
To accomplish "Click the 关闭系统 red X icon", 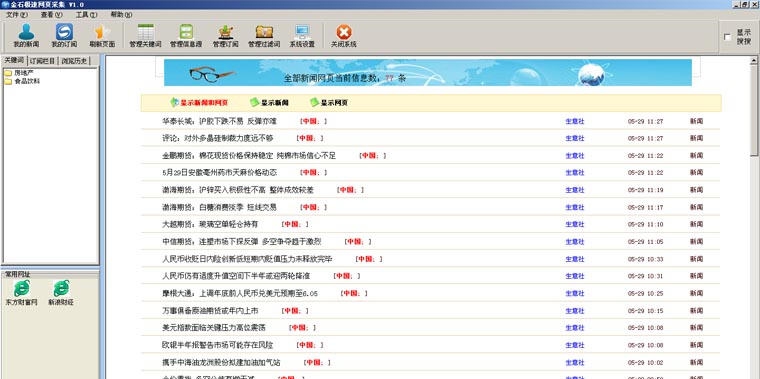I will 344,32.
